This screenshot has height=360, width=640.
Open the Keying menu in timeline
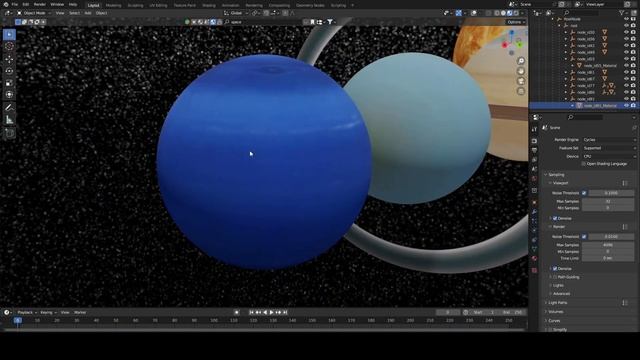[x=48, y=312]
